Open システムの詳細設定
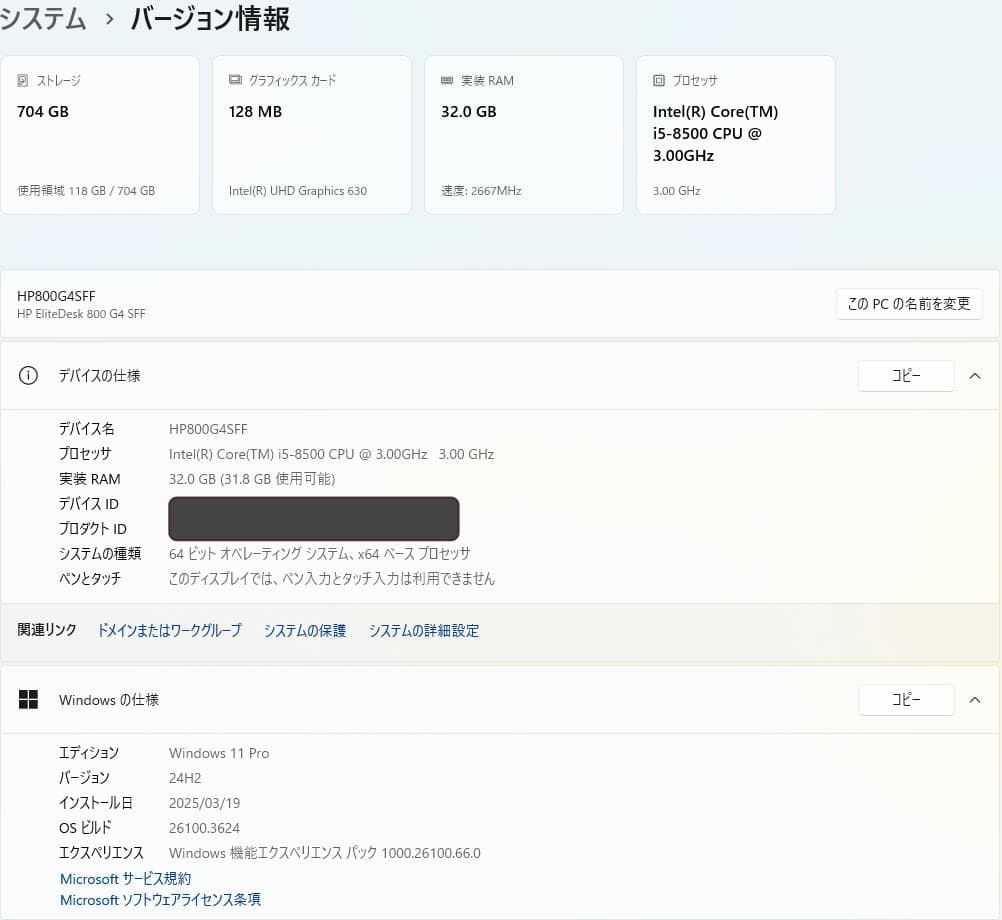Viewport: 1002px width, 920px height. (x=424, y=630)
